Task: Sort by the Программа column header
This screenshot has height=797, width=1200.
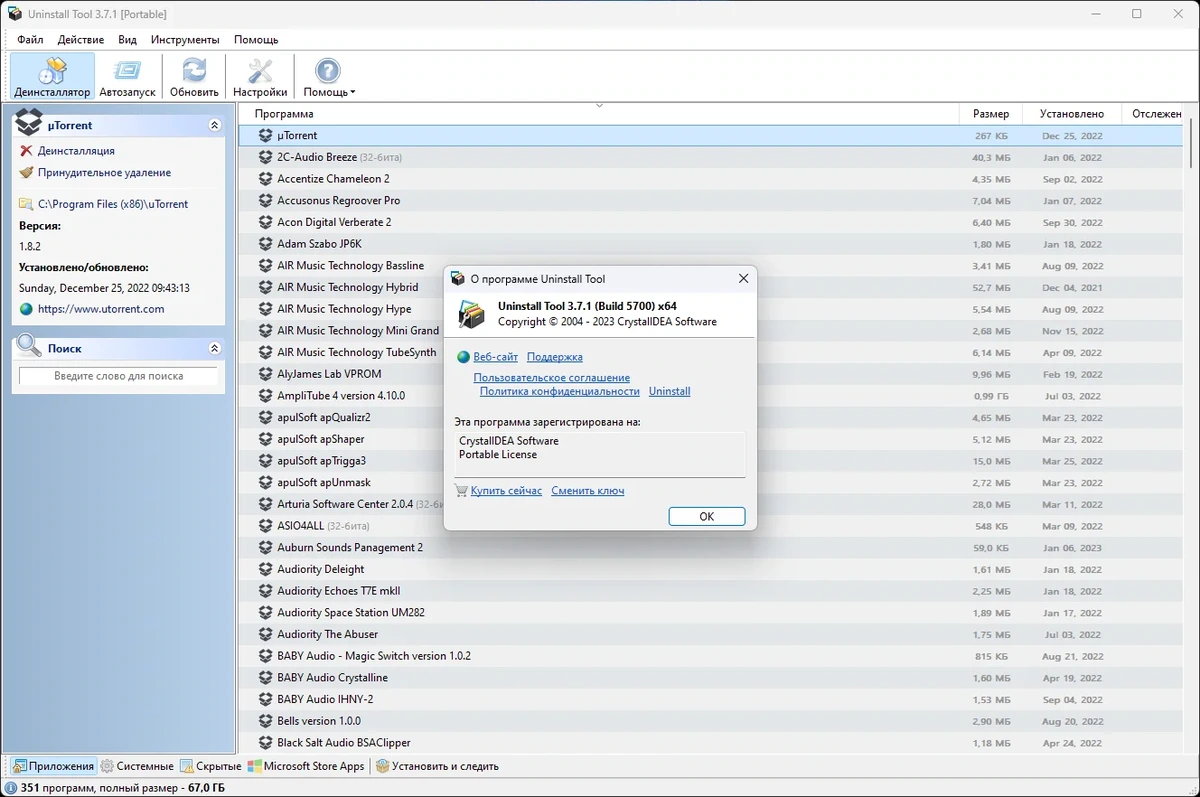Action: 598,114
